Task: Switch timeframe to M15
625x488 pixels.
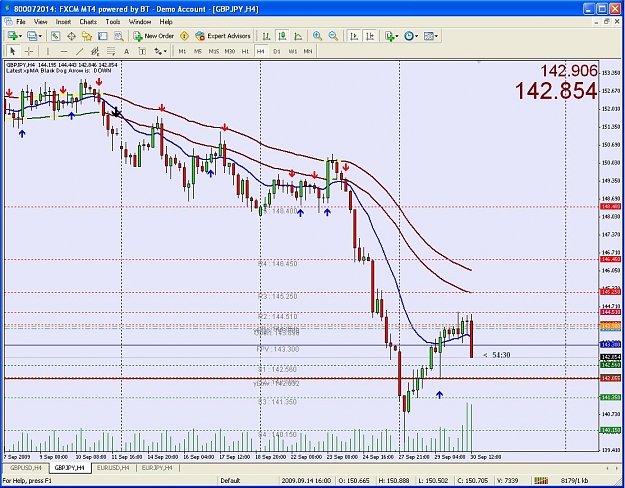Action: coord(214,51)
